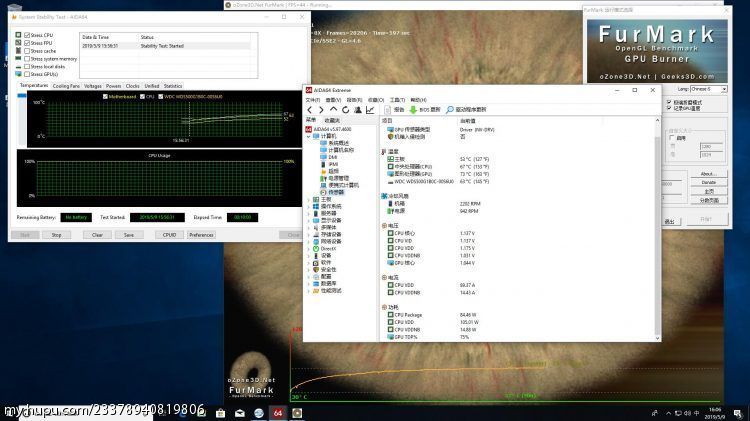
Task: Go up one level in AIDA64 toolbar
Action: click(x=333, y=110)
